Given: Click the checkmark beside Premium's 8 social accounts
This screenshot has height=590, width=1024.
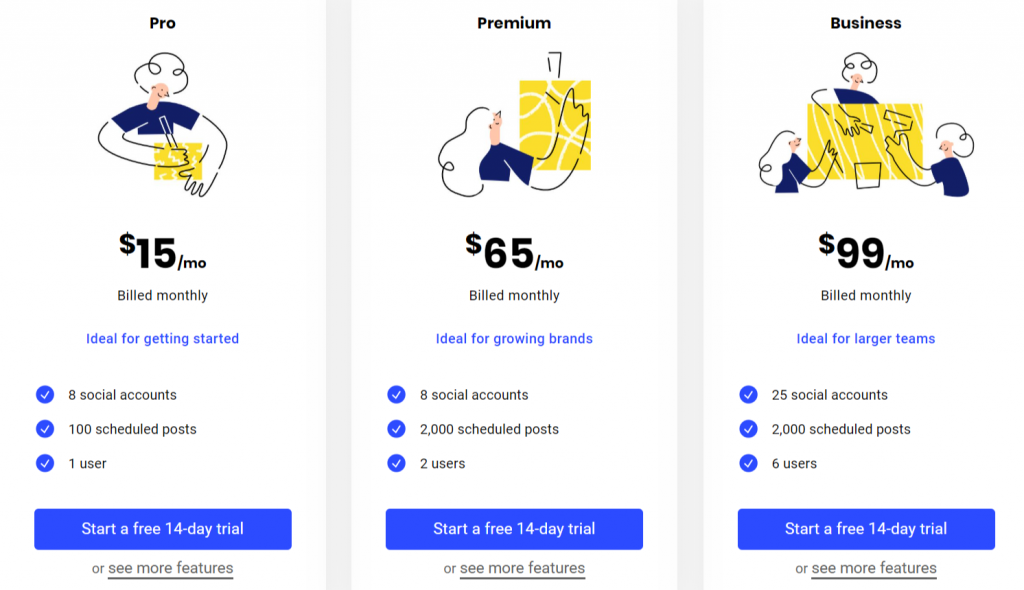Looking at the screenshot, I should click(x=396, y=395).
